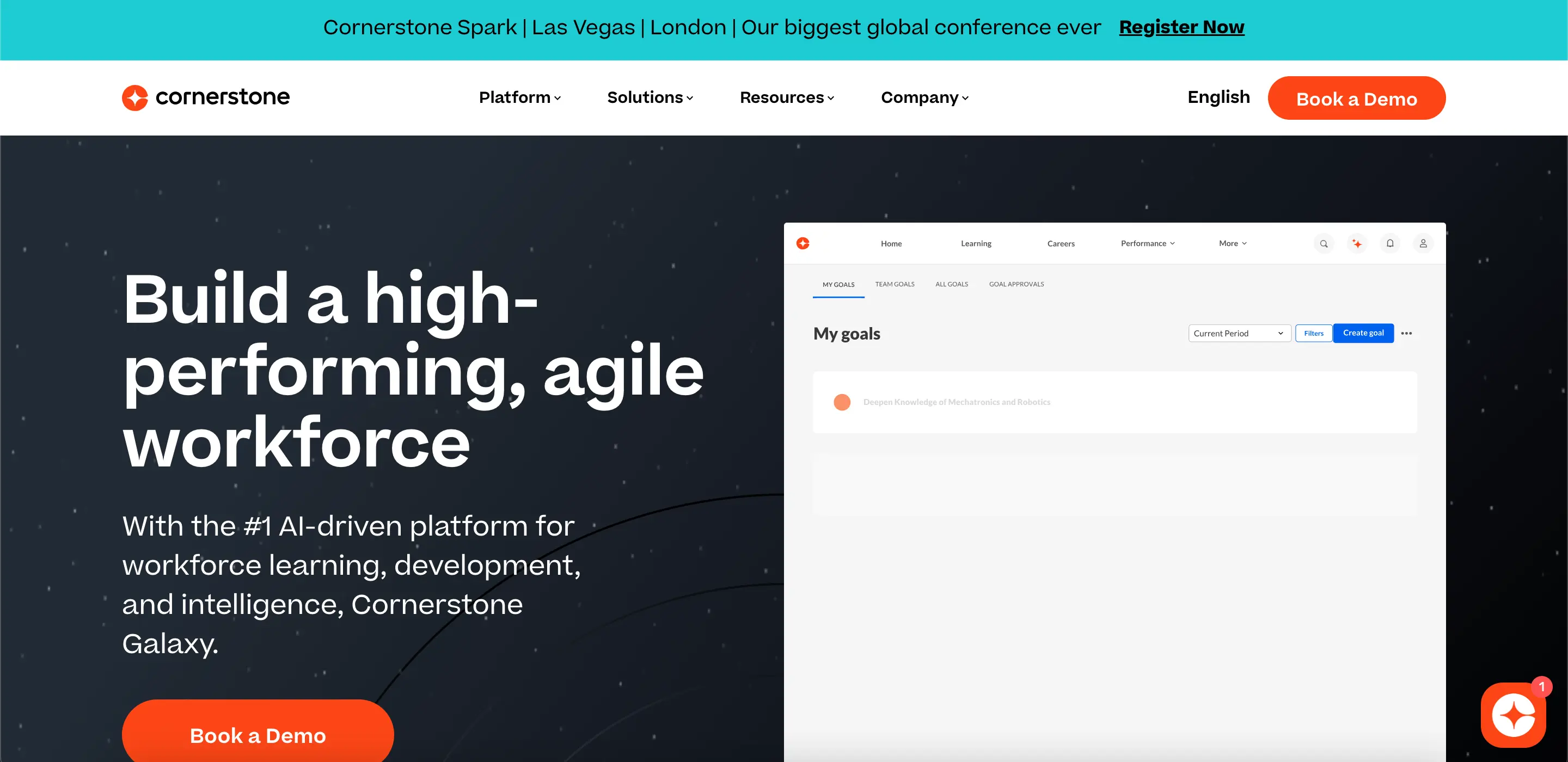Image resolution: width=1568 pixels, height=762 pixels.
Task: Switch to the Team Goals tab
Action: coord(895,284)
